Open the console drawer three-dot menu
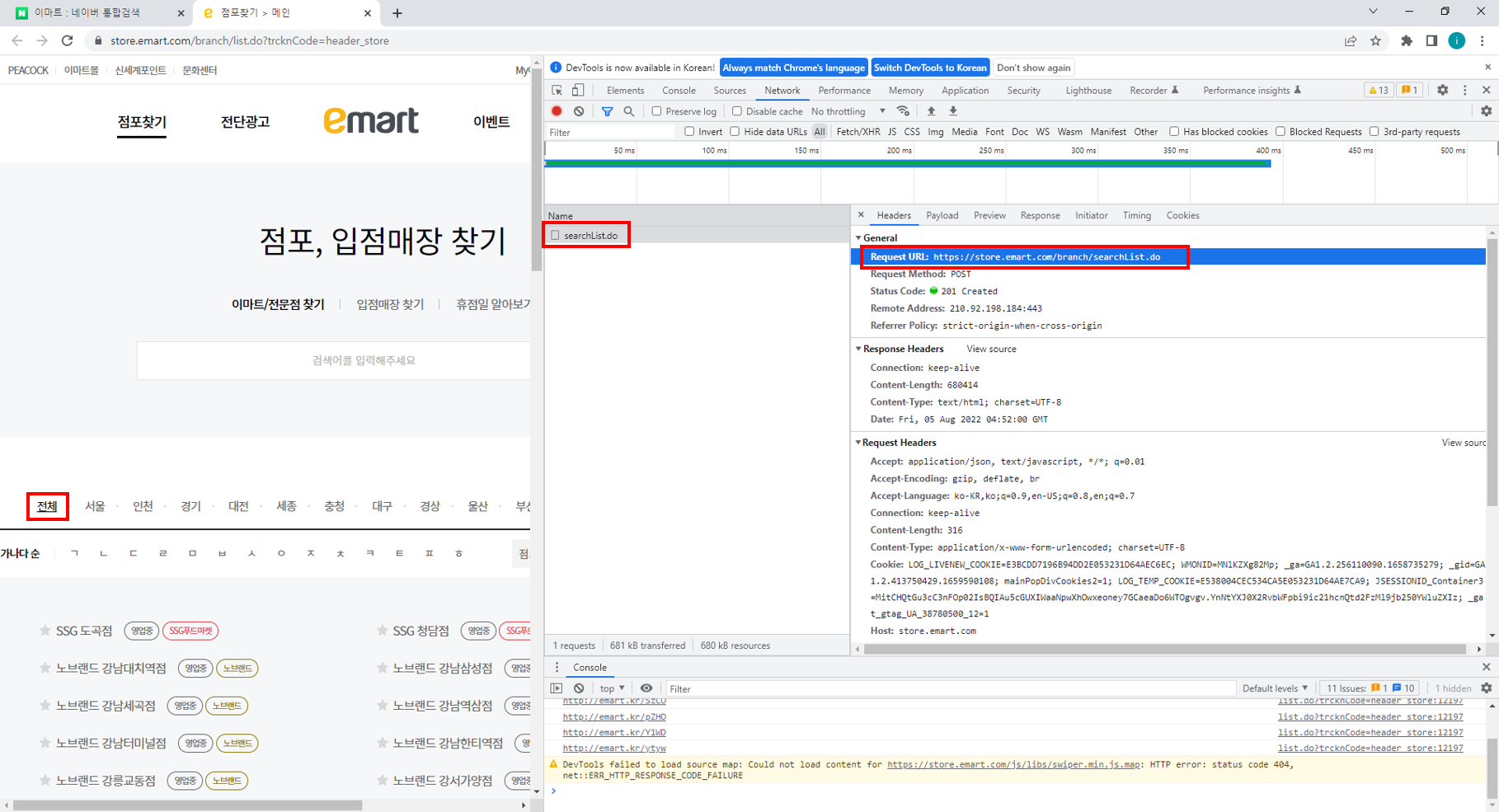 (557, 667)
